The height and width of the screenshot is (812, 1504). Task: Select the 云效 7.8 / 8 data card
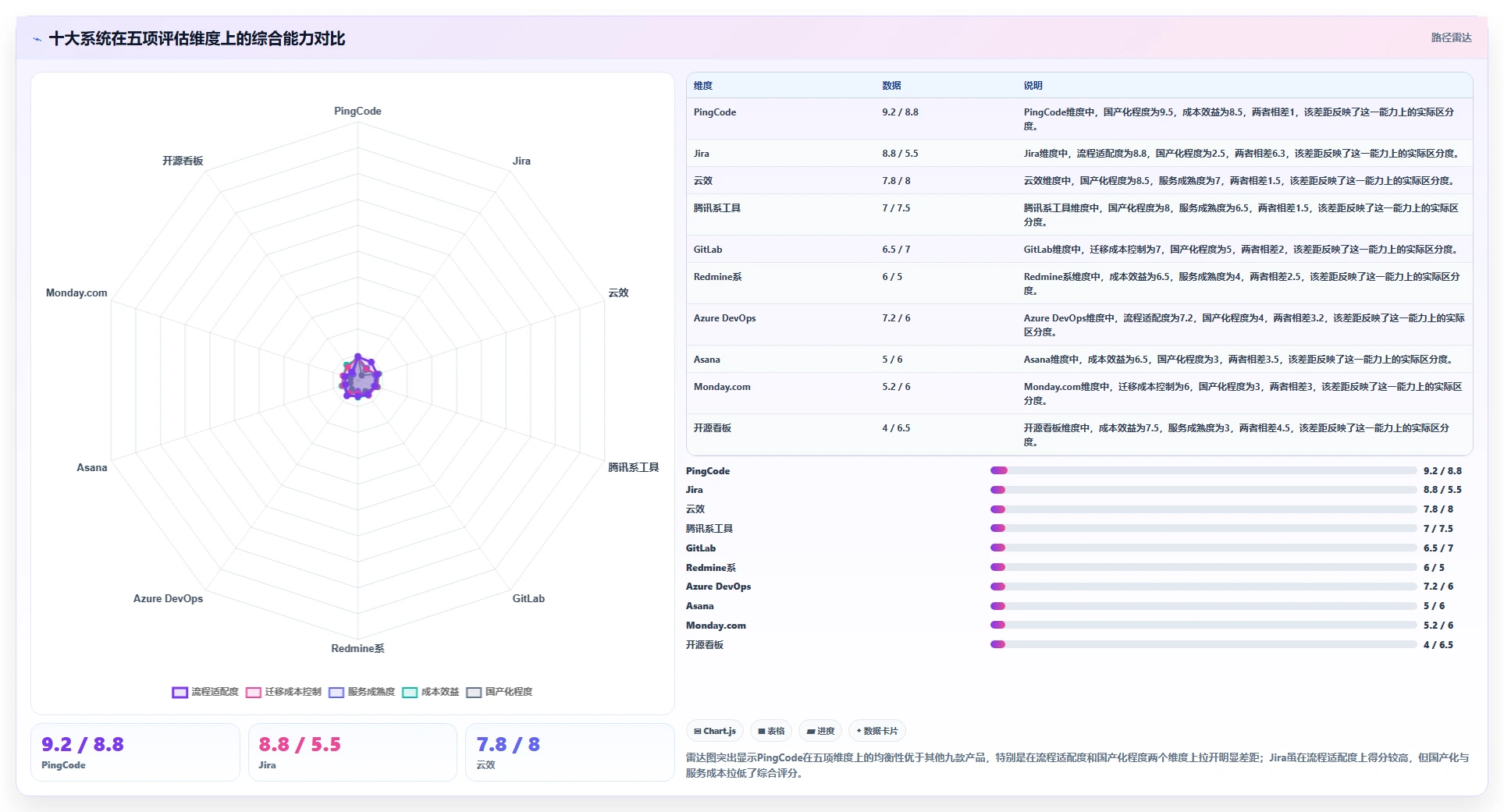coord(570,752)
